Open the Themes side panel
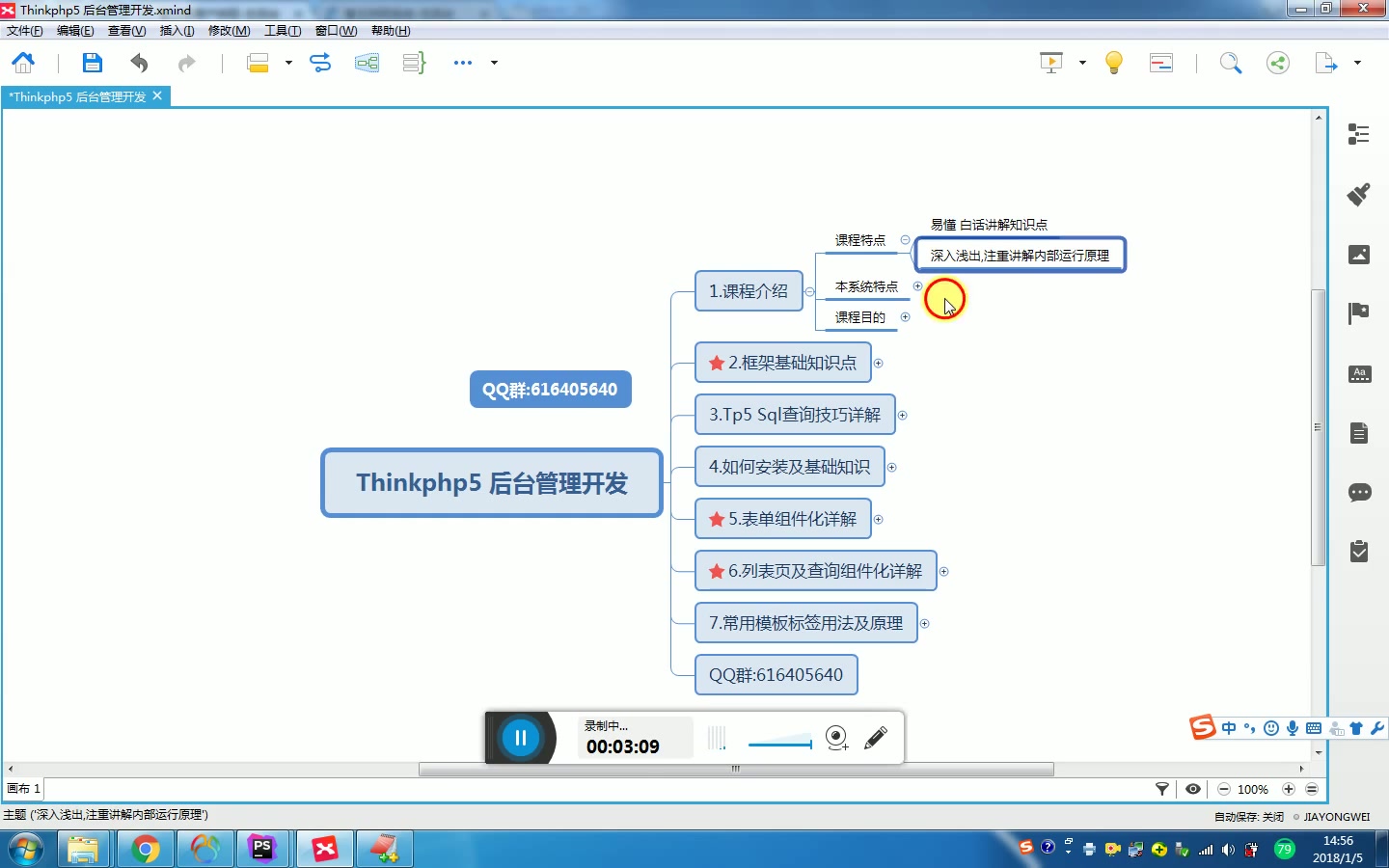The image size is (1389, 868). 1359,374
